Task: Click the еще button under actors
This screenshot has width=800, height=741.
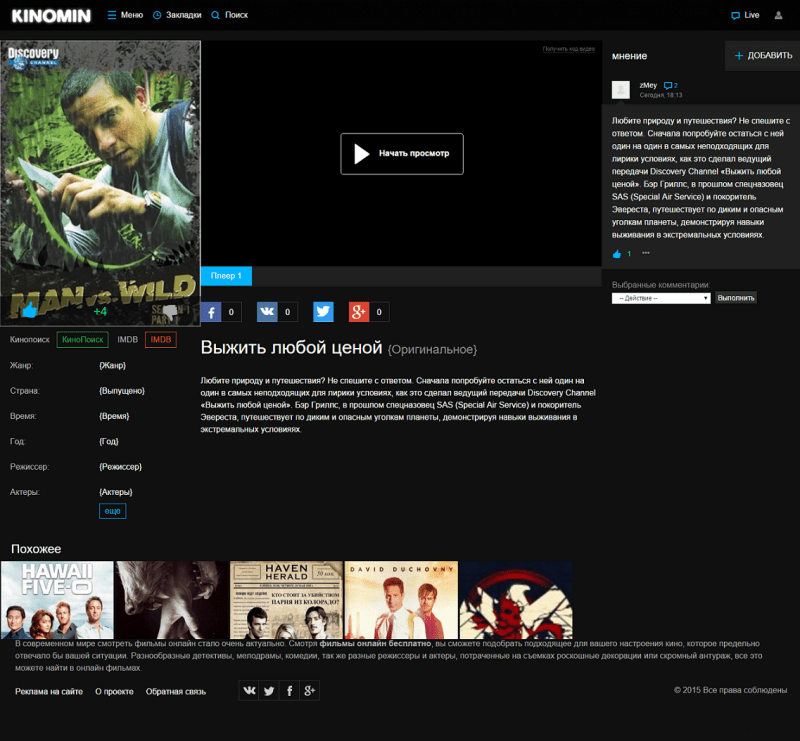Action: (112, 511)
